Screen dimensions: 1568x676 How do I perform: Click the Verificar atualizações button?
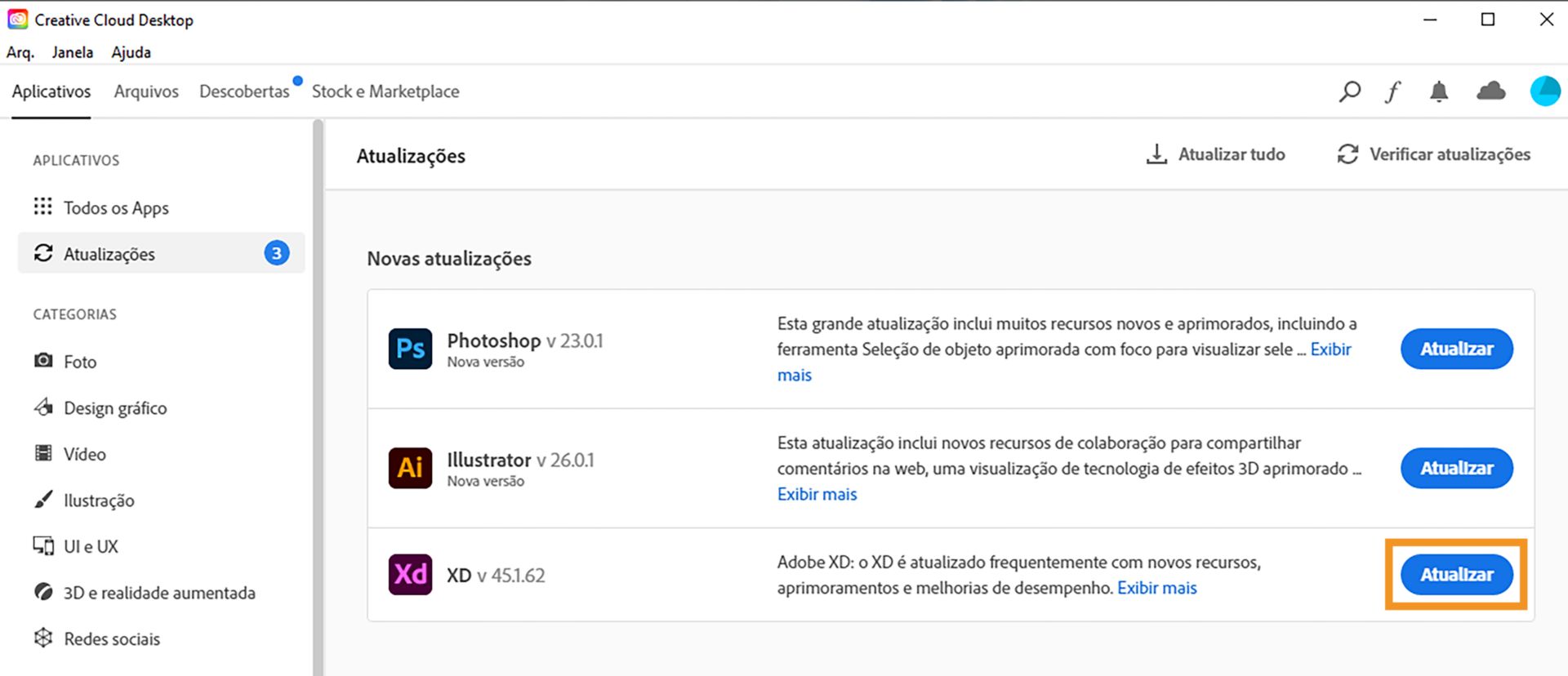coord(1433,154)
